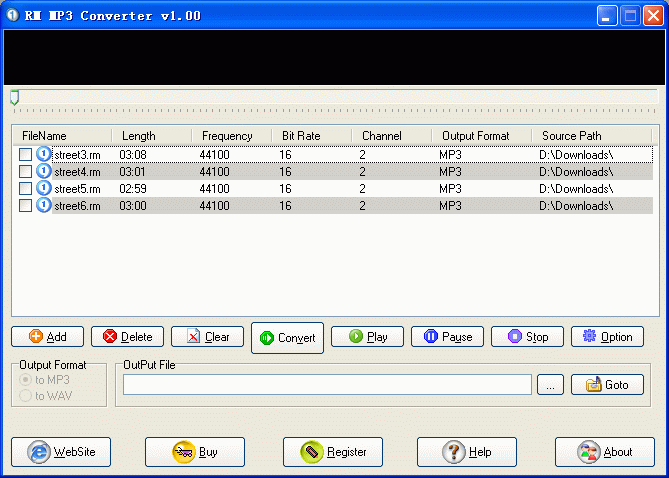The image size is (669, 478).
Task: Tick the checkbox for street4.rm
Action: point(25,172)
